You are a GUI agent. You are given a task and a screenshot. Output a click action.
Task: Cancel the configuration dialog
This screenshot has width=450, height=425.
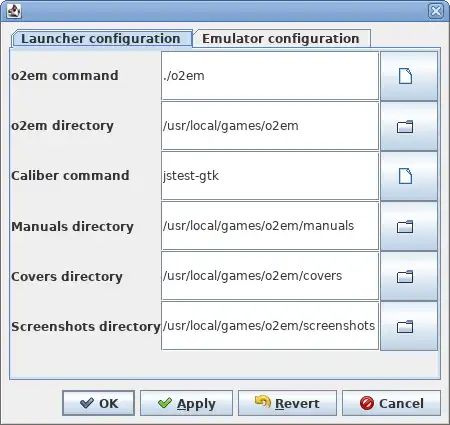(x=391, y=403)
